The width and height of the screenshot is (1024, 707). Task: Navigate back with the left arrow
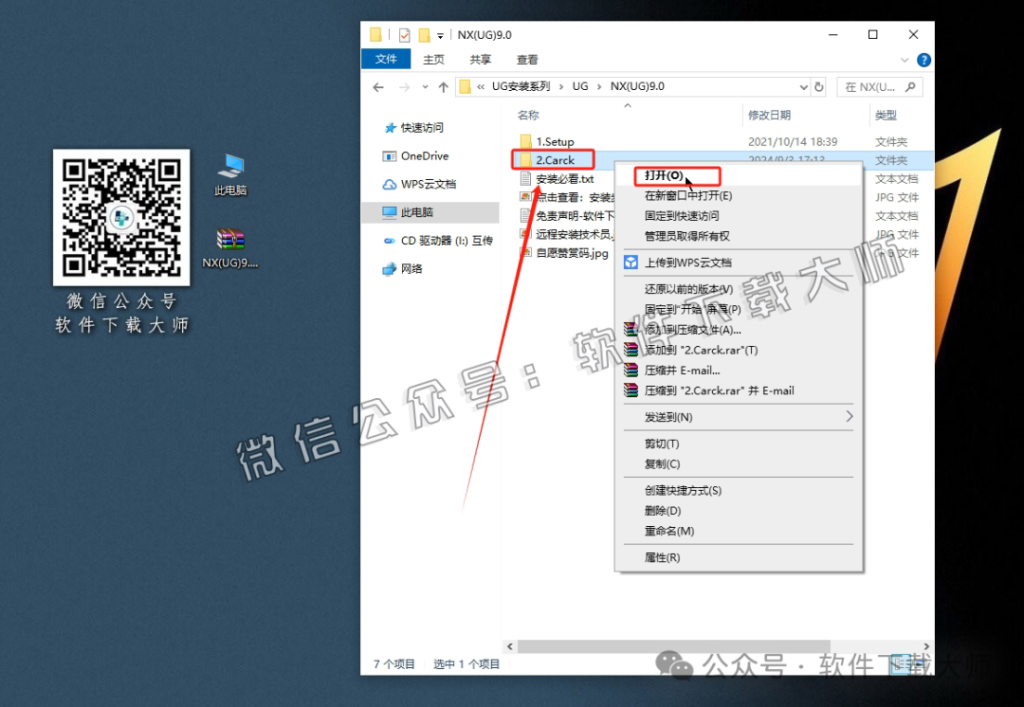point(378,87)
